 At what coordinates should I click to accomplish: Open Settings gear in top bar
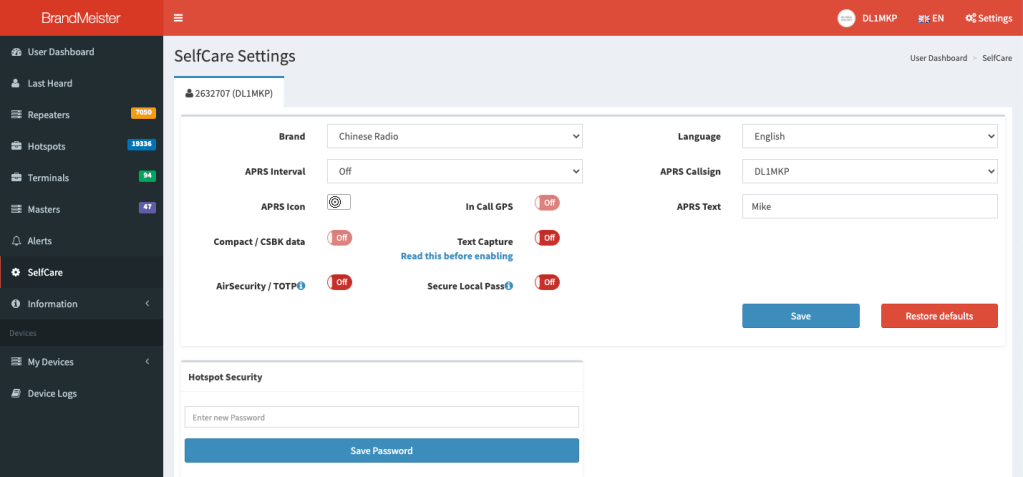988,18
